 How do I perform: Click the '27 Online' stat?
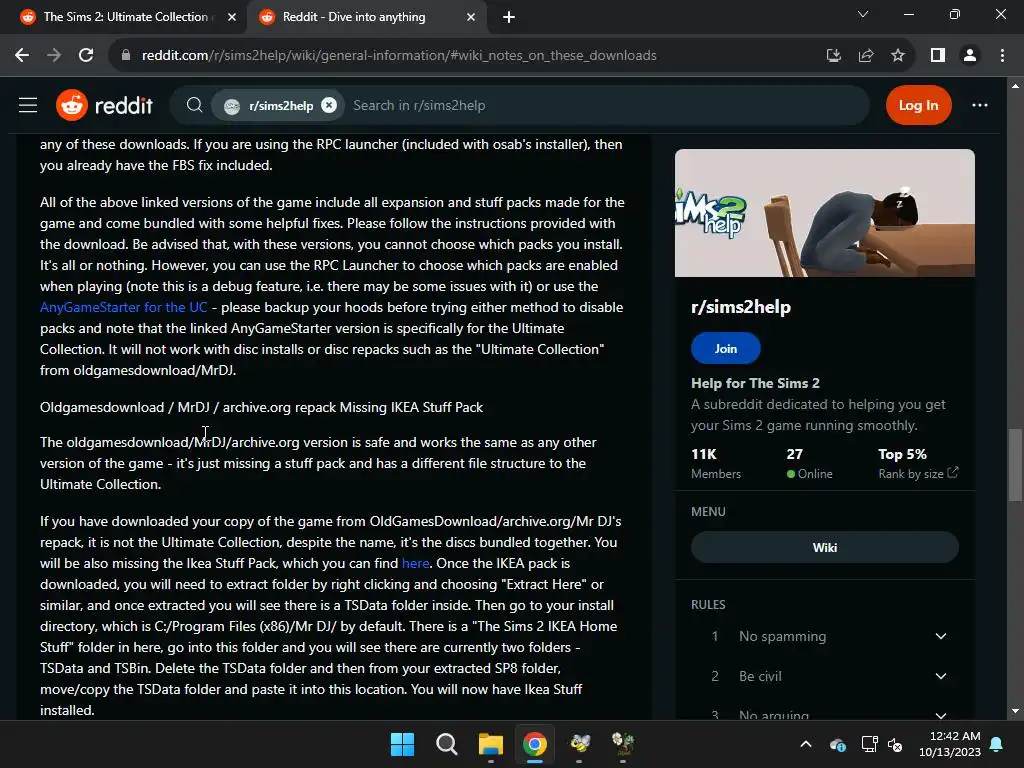pos(810,464)
